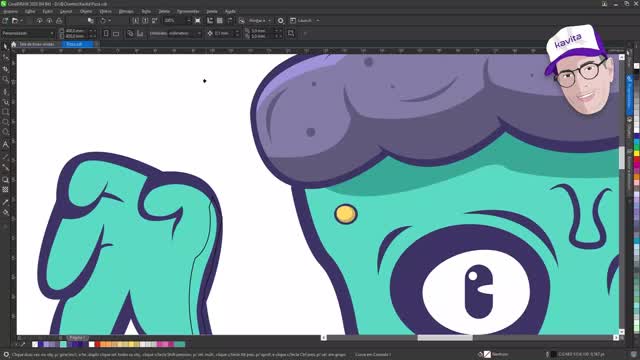Viewport: 640px width, 360px height.
Task: Toggle the snap off button
Action: [242, 20]
